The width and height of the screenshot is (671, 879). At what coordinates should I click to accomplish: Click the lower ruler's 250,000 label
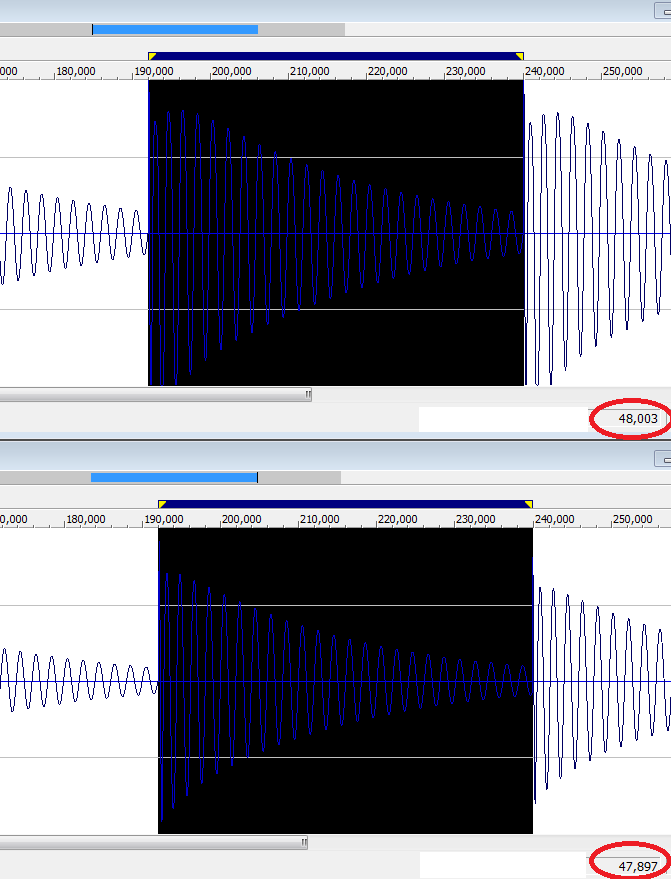(632, 519)
